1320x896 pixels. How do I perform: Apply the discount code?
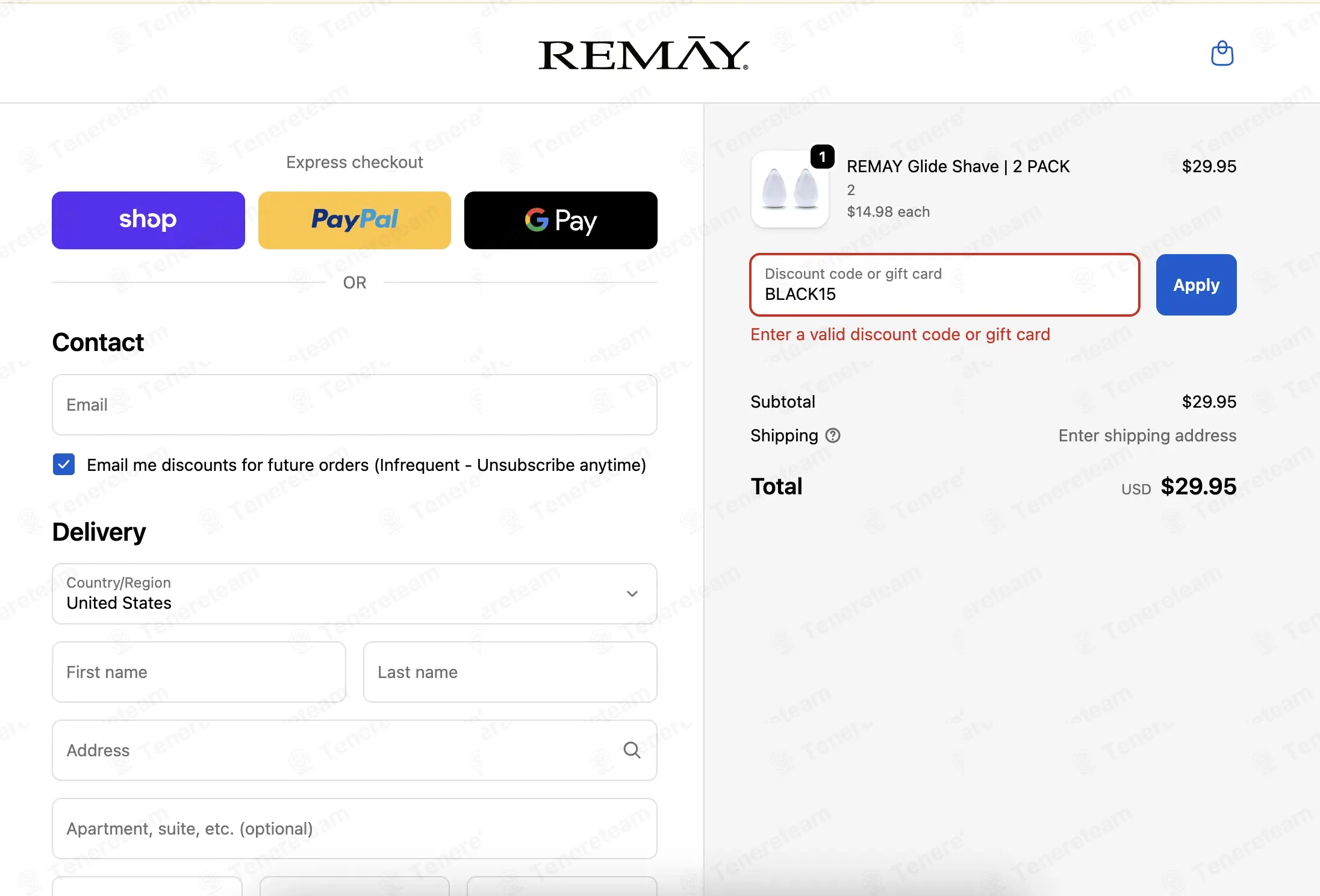[x=1196, y=285]
